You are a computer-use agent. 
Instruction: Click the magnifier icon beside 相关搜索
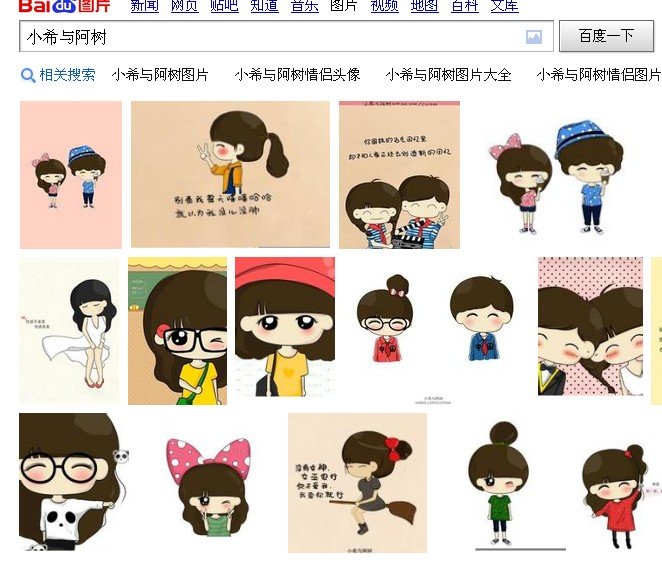click(x=28, y=76)
